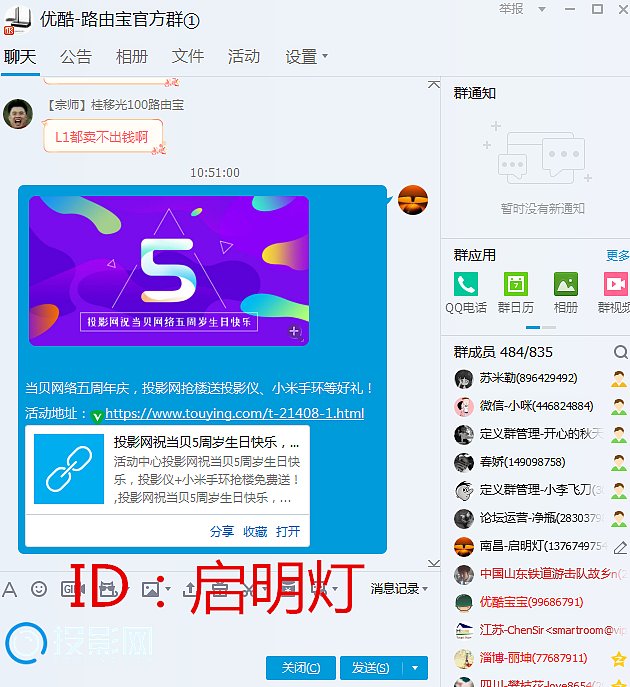Click the upload file icon
This screenshot has width=630, height=687.
click(190, 589)
